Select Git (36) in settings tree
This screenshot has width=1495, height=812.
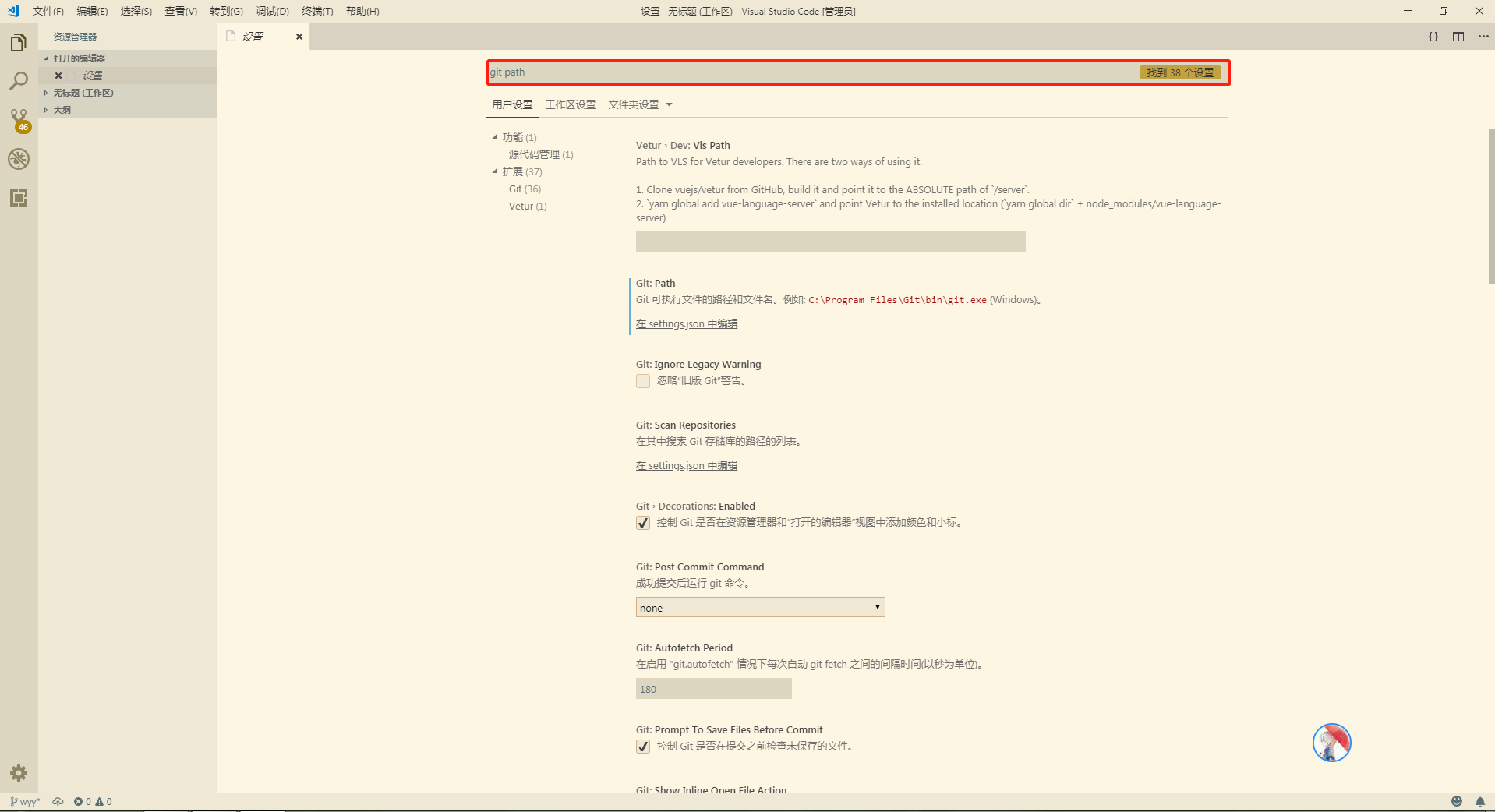pyautogui.click(x=525, y=189)
